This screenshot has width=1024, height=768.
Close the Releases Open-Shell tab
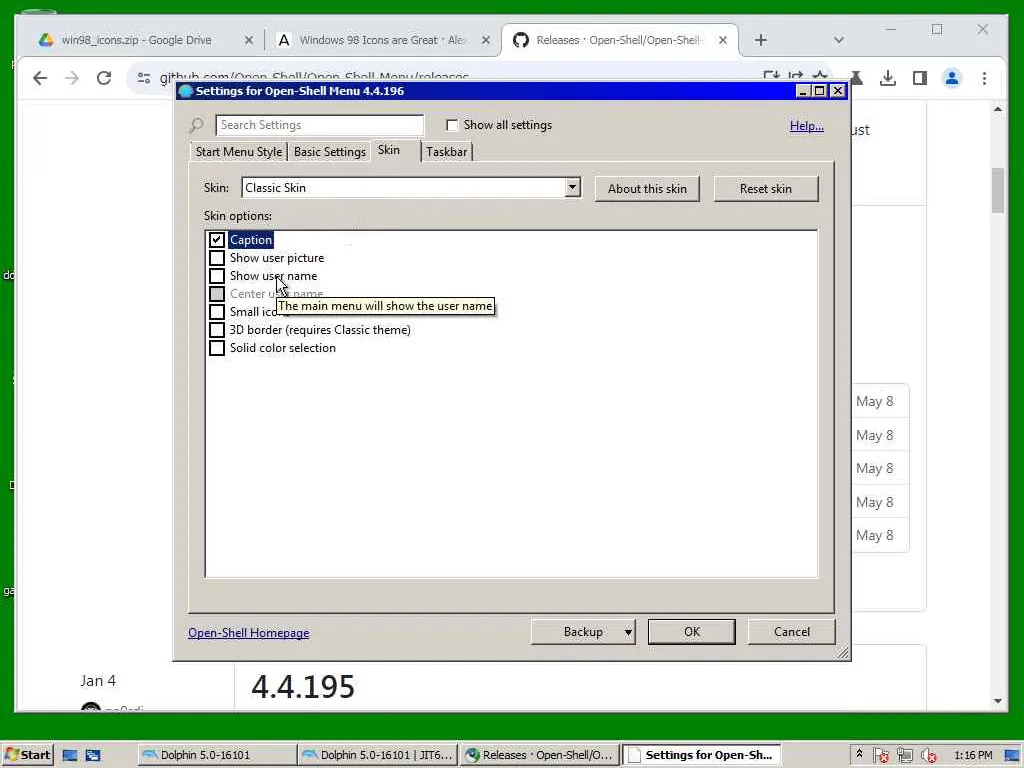coord(722,40)
